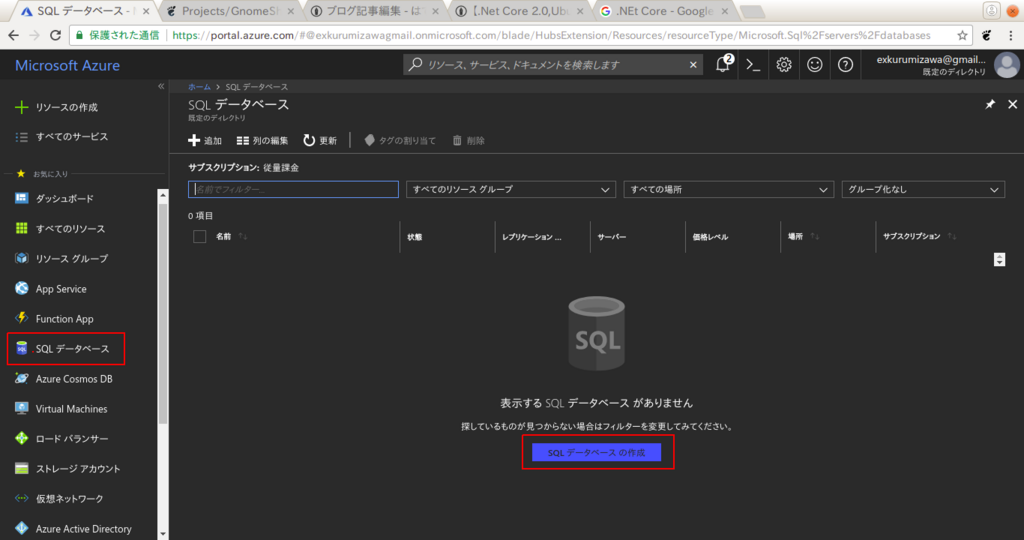This screenshot has width=1024, height=540.
Task: Bookmark page with the star icon
Action: 962,35
